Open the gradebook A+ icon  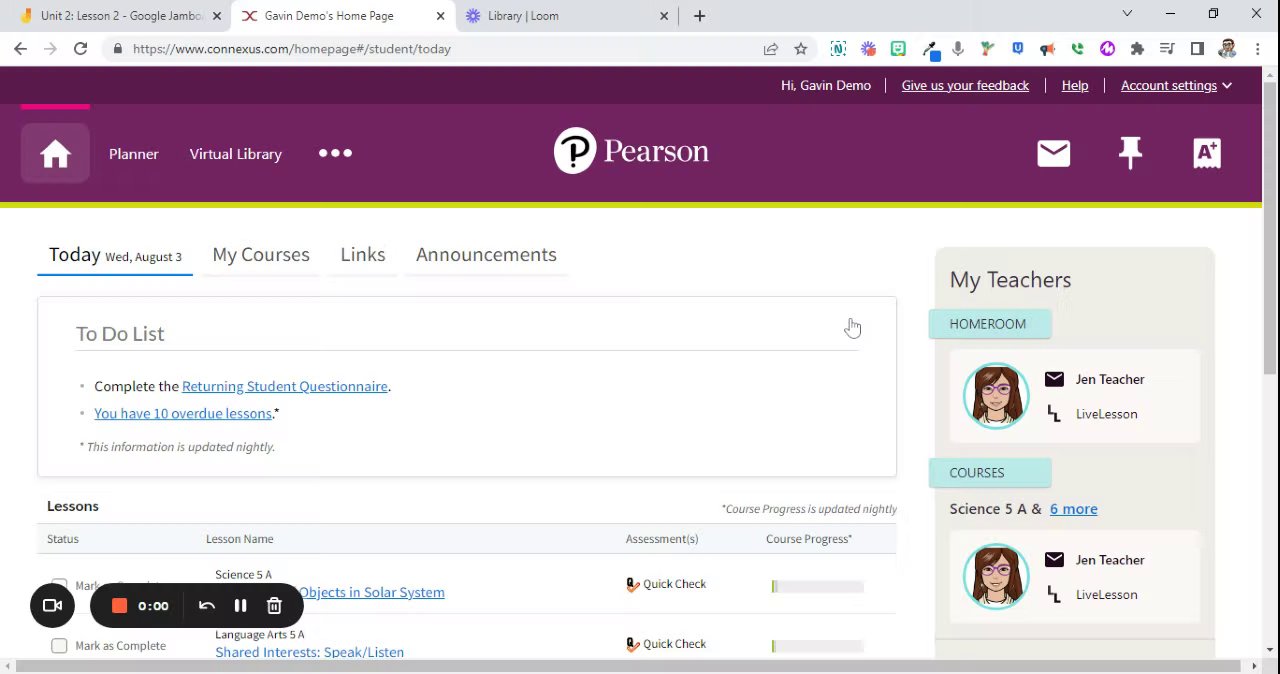tap(1207, 153)
